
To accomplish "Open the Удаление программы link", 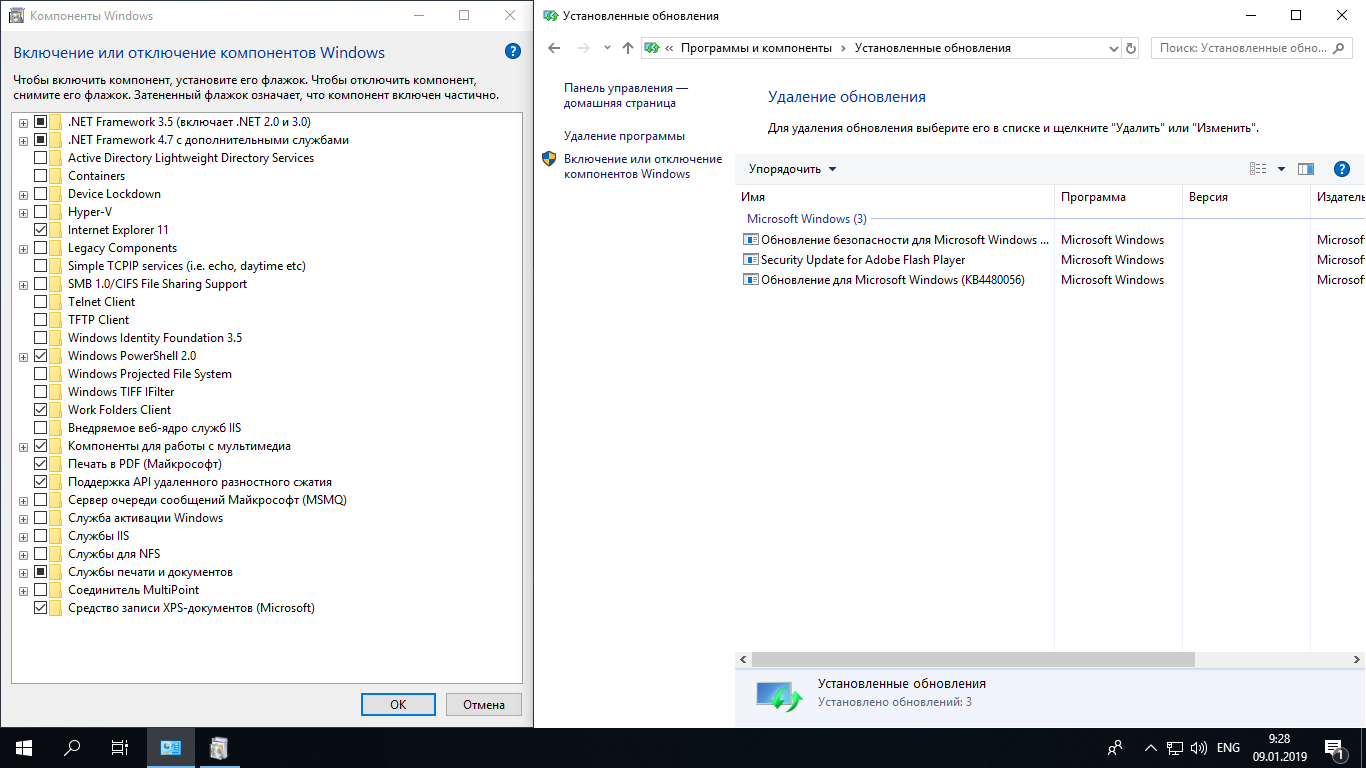I will (624, 136).
